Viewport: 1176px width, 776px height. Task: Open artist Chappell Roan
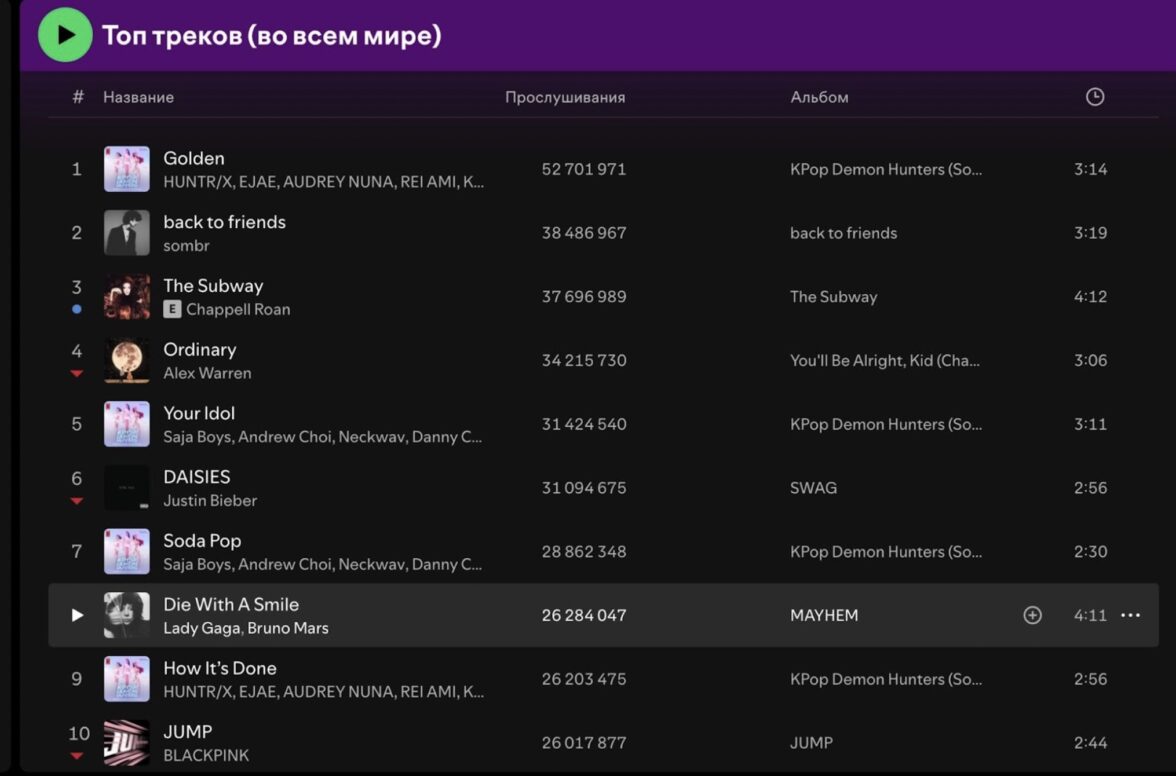[238, 309]
